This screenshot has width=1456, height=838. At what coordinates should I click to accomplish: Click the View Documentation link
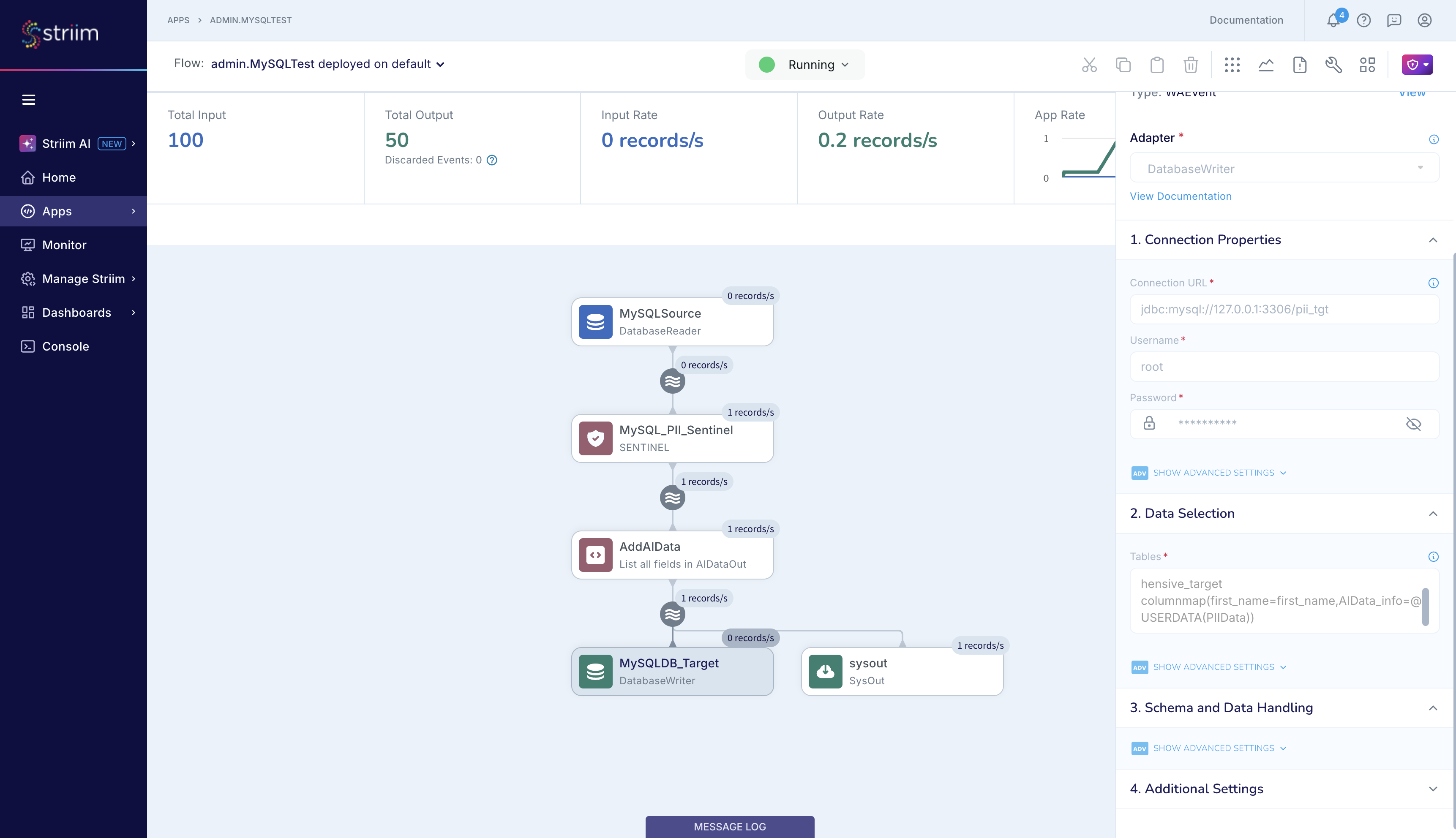[1180, 196]
